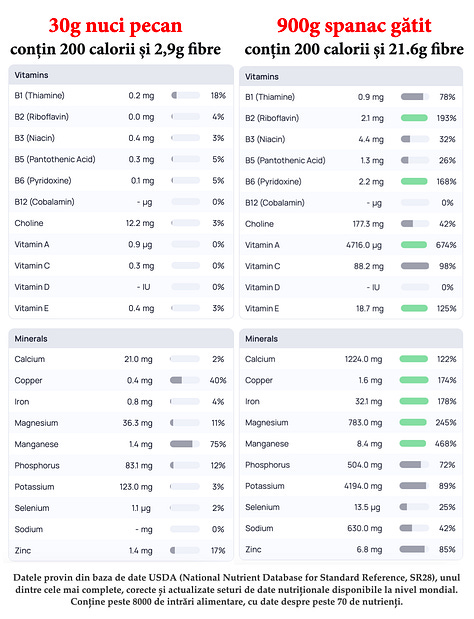Click the spinach Vitamin E 125% green bar

click(414, 308)
